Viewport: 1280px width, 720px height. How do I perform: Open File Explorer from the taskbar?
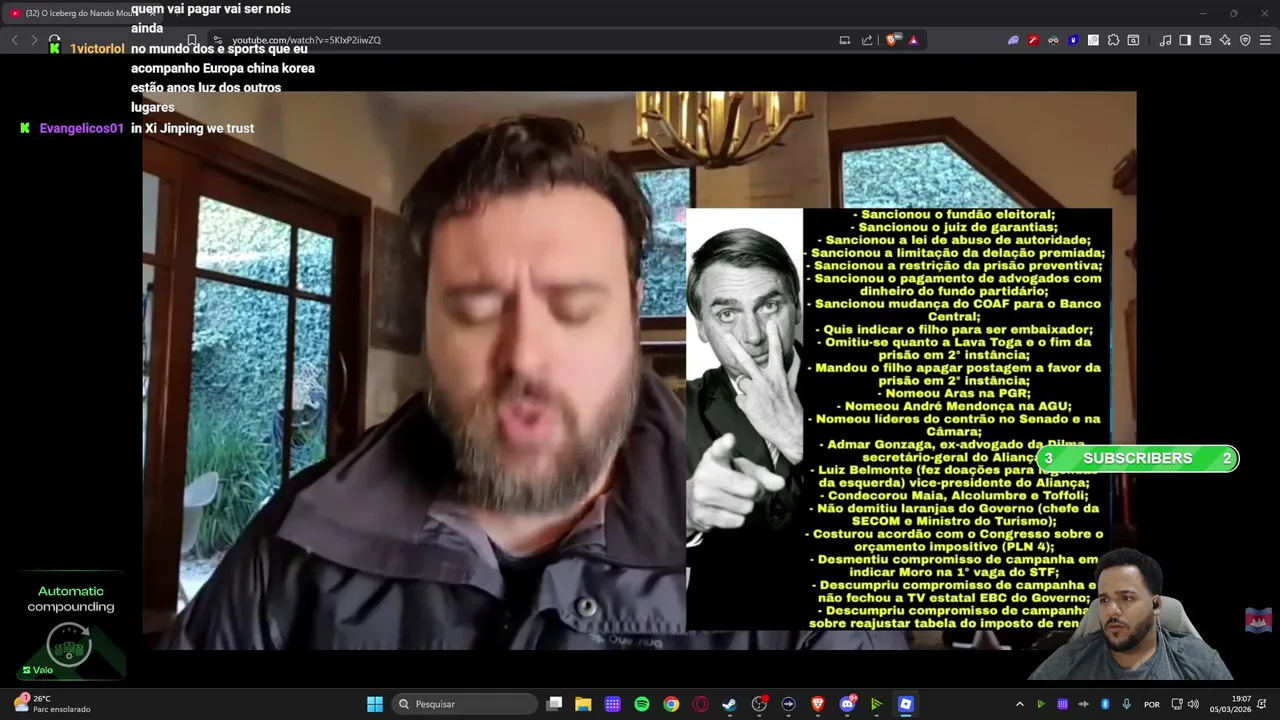point(583,704)
